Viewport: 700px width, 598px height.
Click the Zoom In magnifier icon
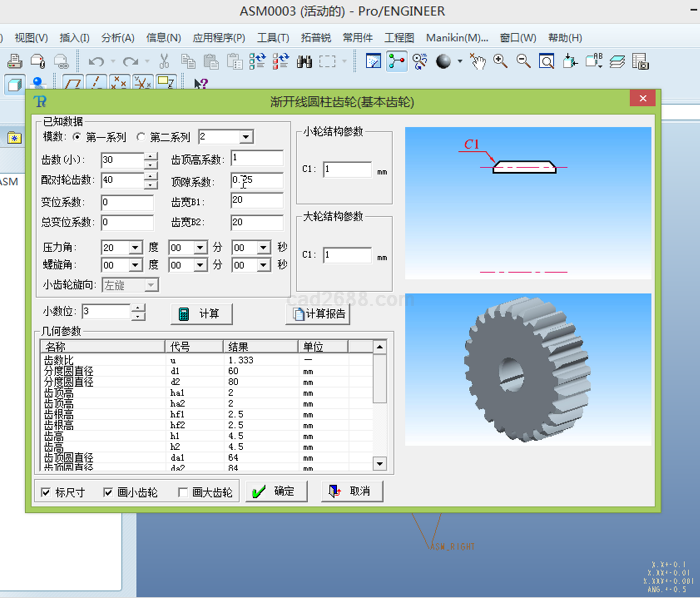(501, 62)
